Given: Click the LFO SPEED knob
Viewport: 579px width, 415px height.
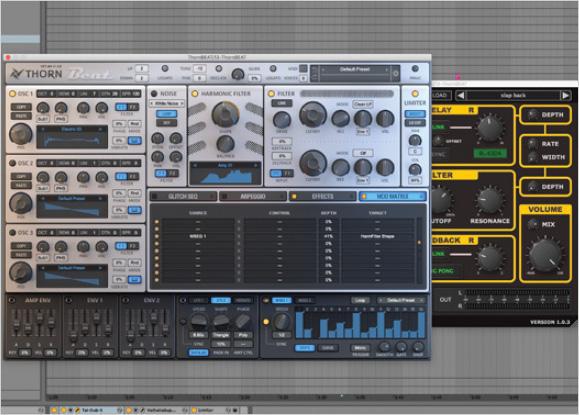Looking at the screenshot, I should click(199, 321).
